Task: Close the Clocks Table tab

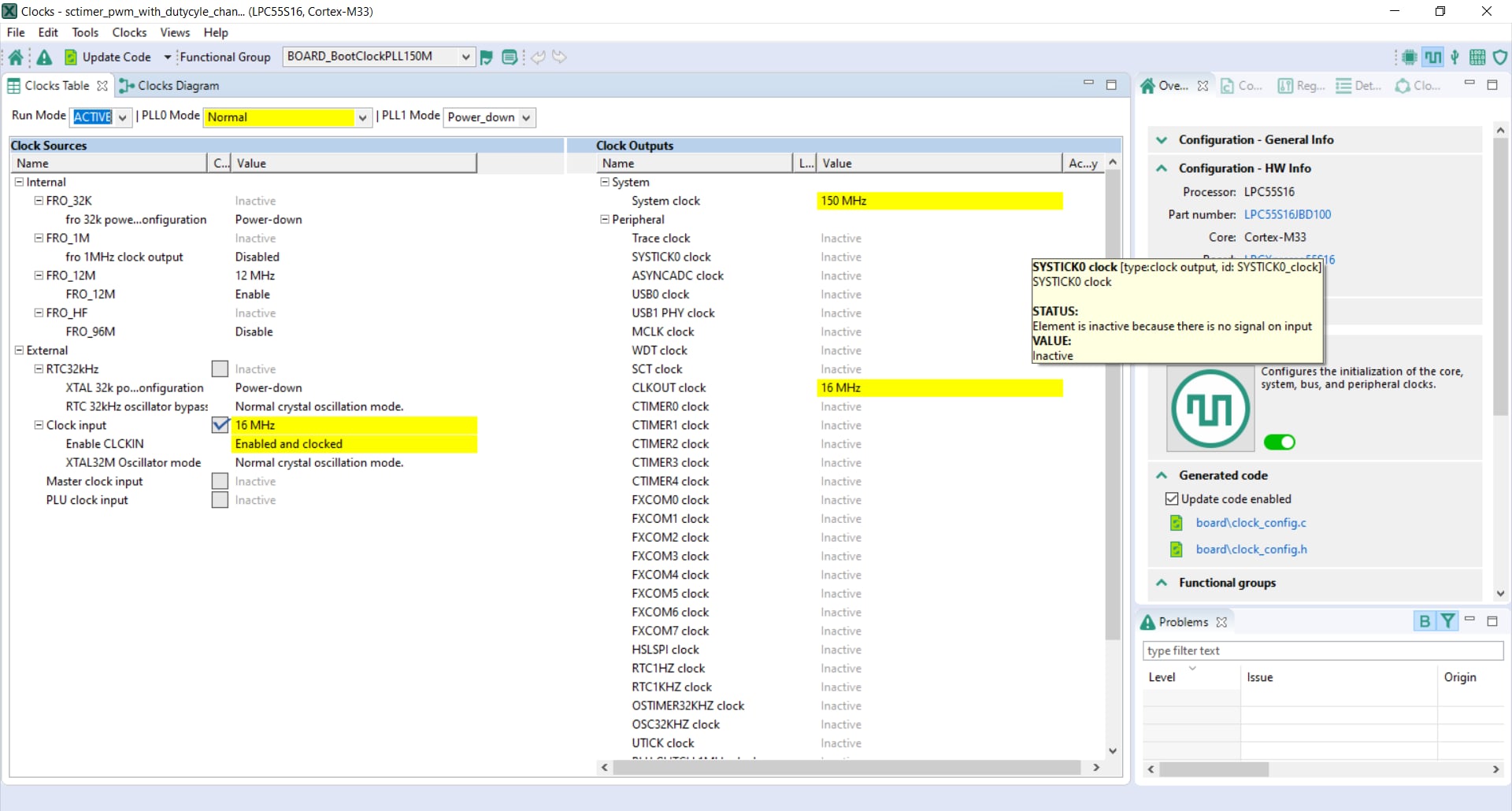Action: (x=102, y=85)
